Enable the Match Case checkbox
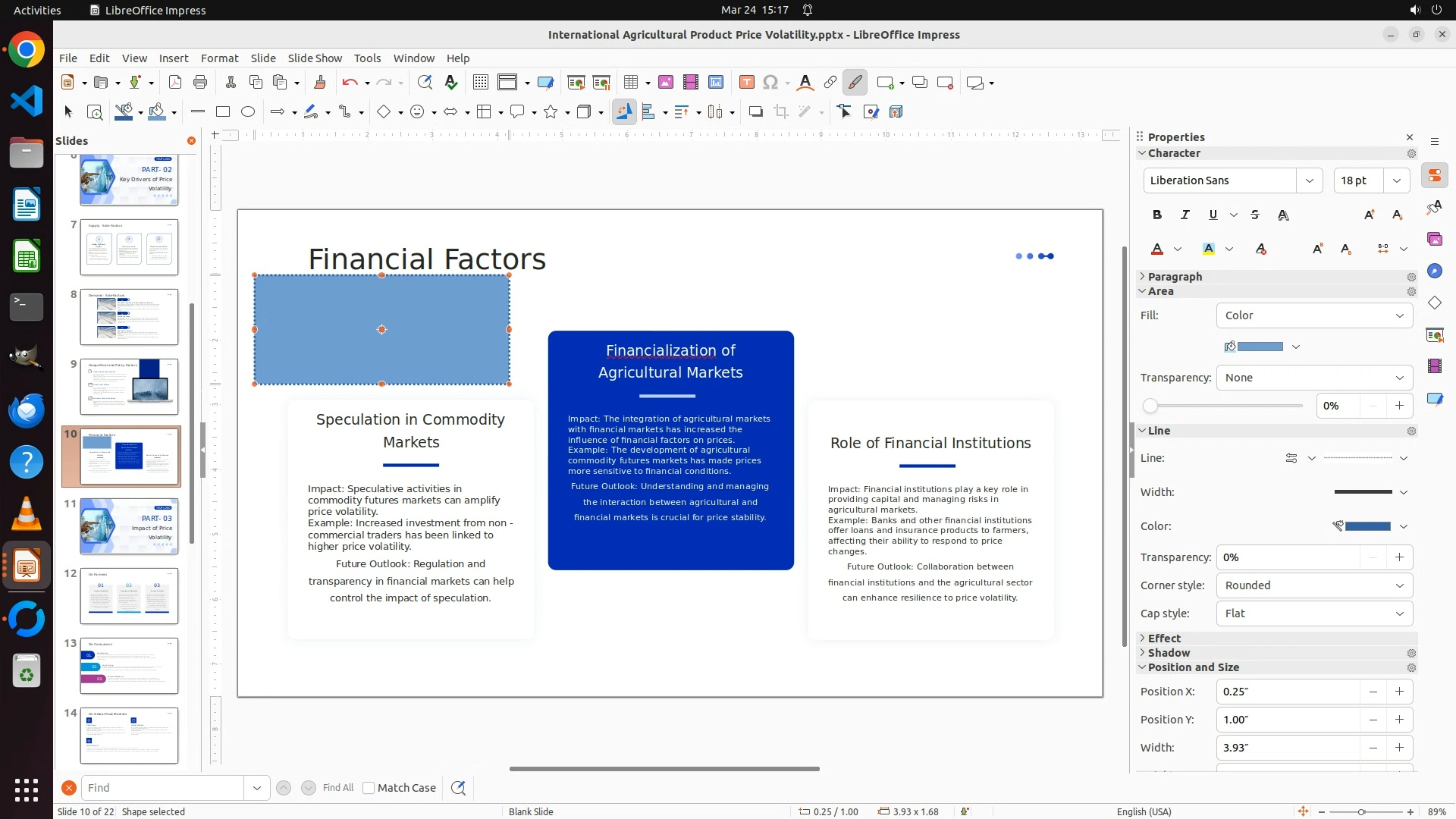This screenshot has width=1456, height=819. pos(369,788)
